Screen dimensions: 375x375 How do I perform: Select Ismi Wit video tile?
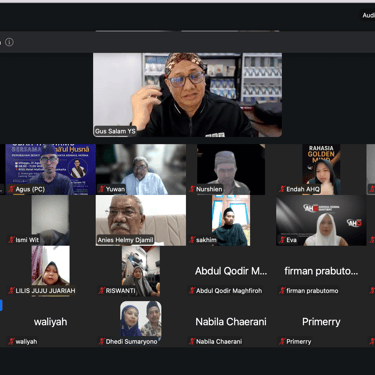(50, 220)
